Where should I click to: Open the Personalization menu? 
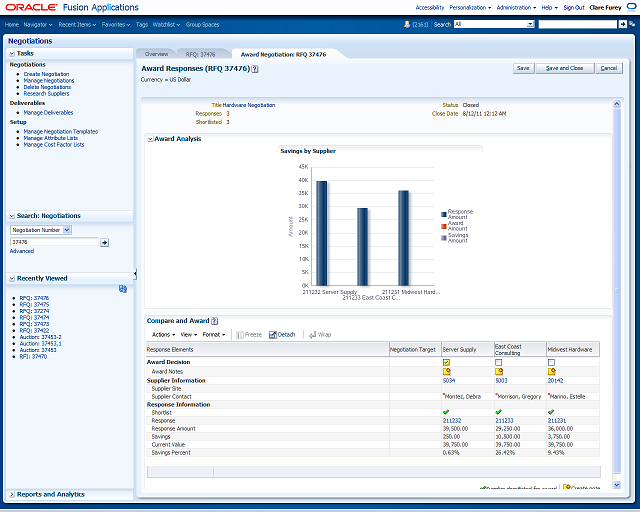coord(470,8)
